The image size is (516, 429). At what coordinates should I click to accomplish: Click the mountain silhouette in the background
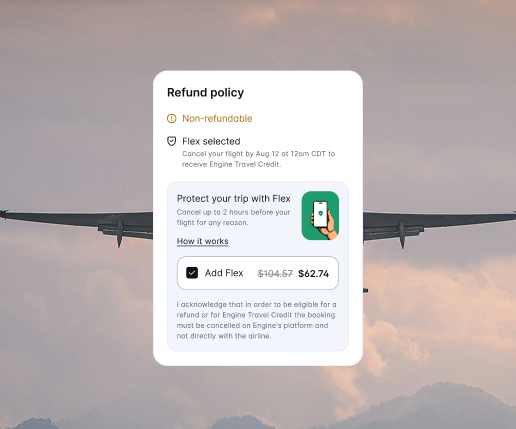coord(433,407)
